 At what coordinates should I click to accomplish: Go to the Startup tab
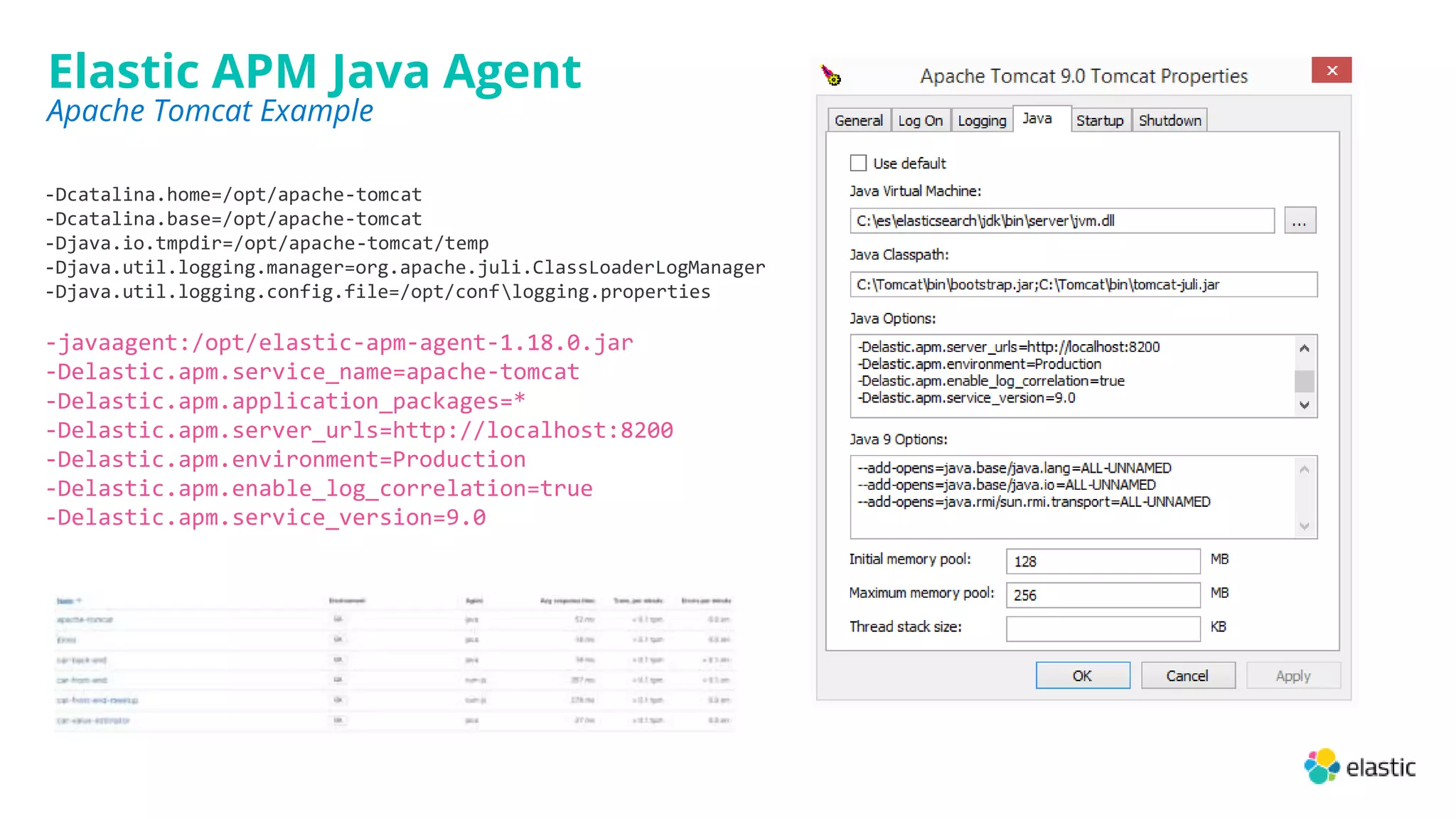(x=1100, y=120)
